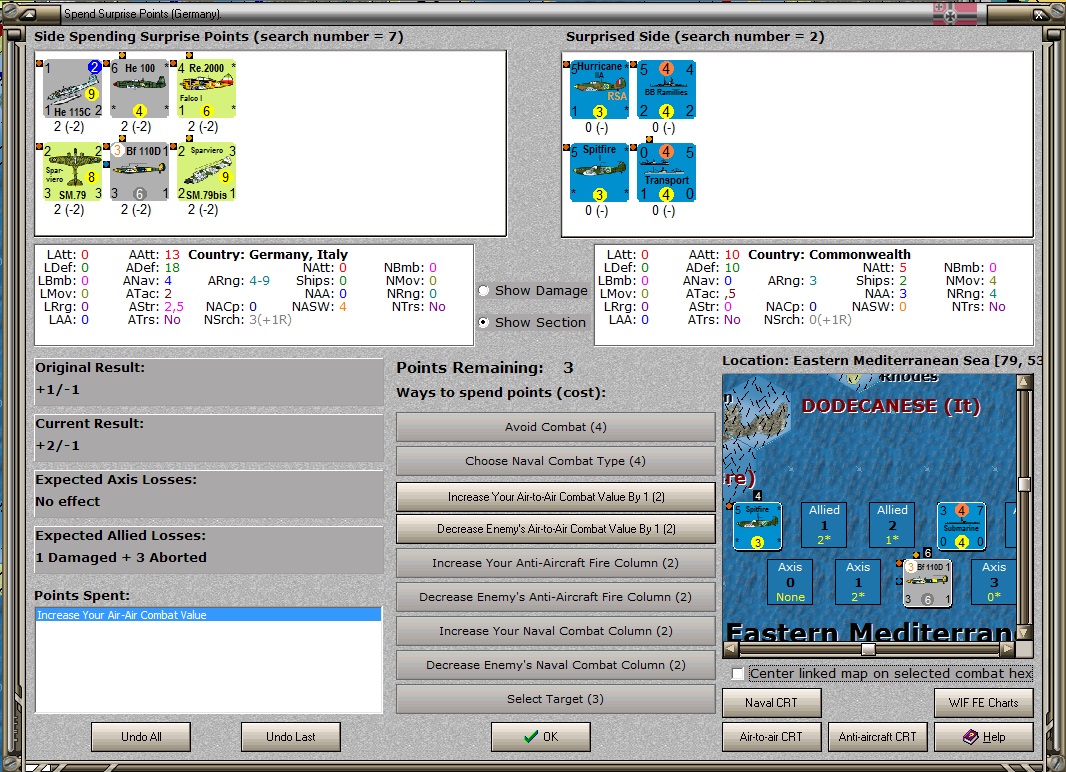Open the Air-to-air CRT chart
The width and height of the screenshot is (1066, 772).
pyautogui.click(x=772, y=737)
